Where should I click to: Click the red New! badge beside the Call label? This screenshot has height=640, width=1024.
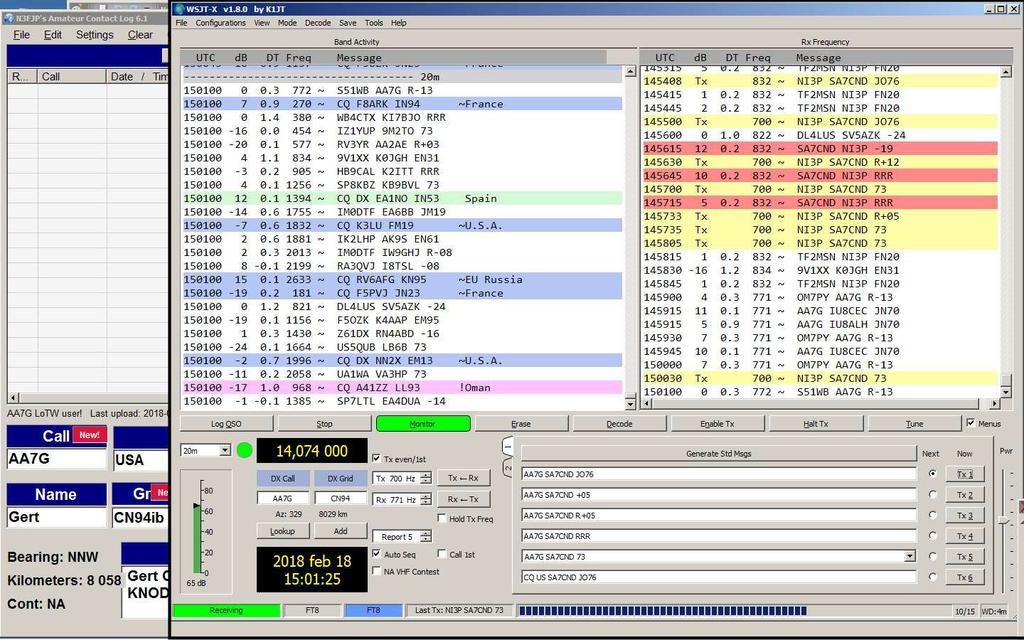pyautogui.click(x=89, y=435)
